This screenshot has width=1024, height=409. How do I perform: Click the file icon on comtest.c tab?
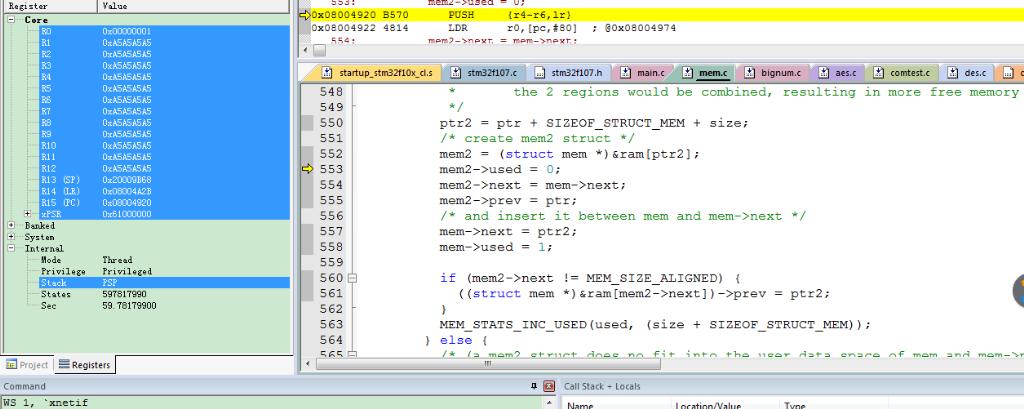(x=878, y=73)
